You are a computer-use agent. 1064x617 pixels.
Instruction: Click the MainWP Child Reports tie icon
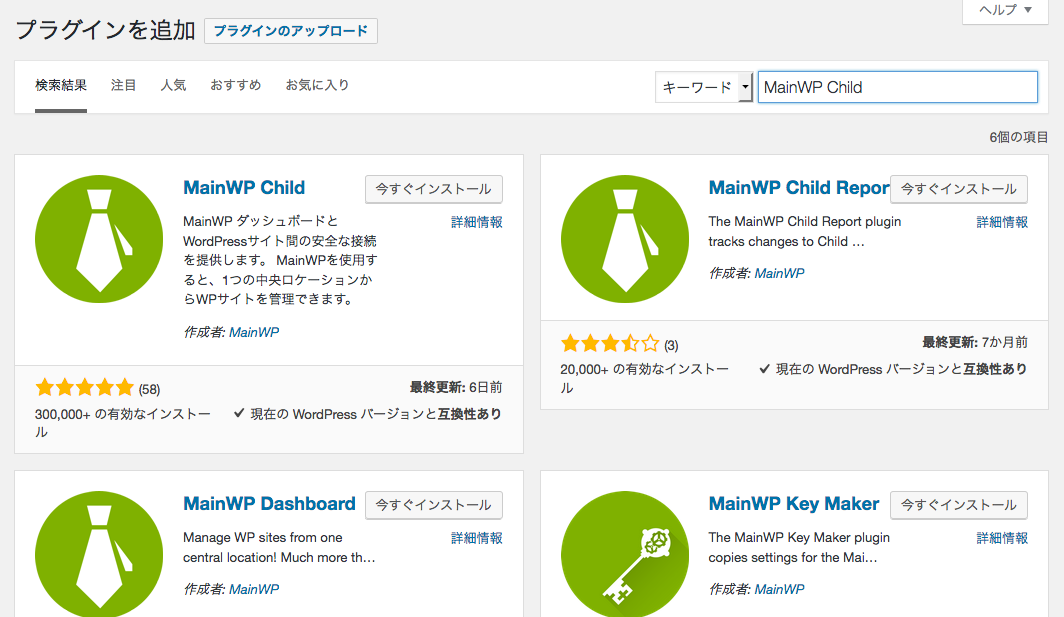point(625,239)
